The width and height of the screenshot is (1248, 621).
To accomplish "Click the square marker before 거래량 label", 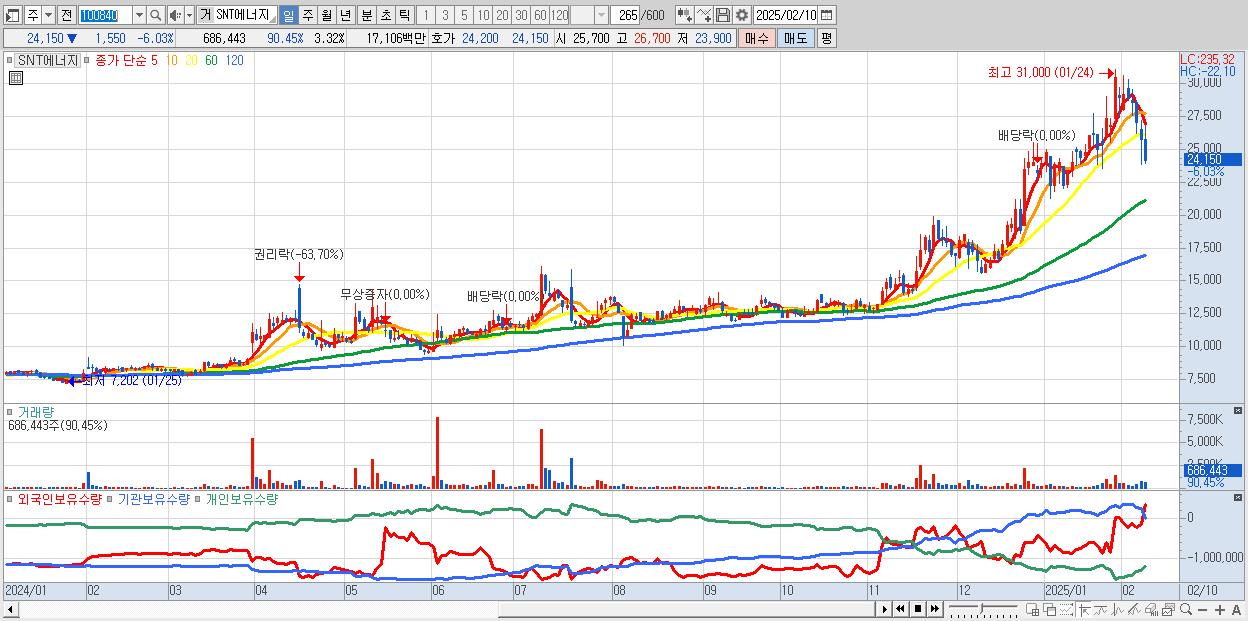I will 11,412.
